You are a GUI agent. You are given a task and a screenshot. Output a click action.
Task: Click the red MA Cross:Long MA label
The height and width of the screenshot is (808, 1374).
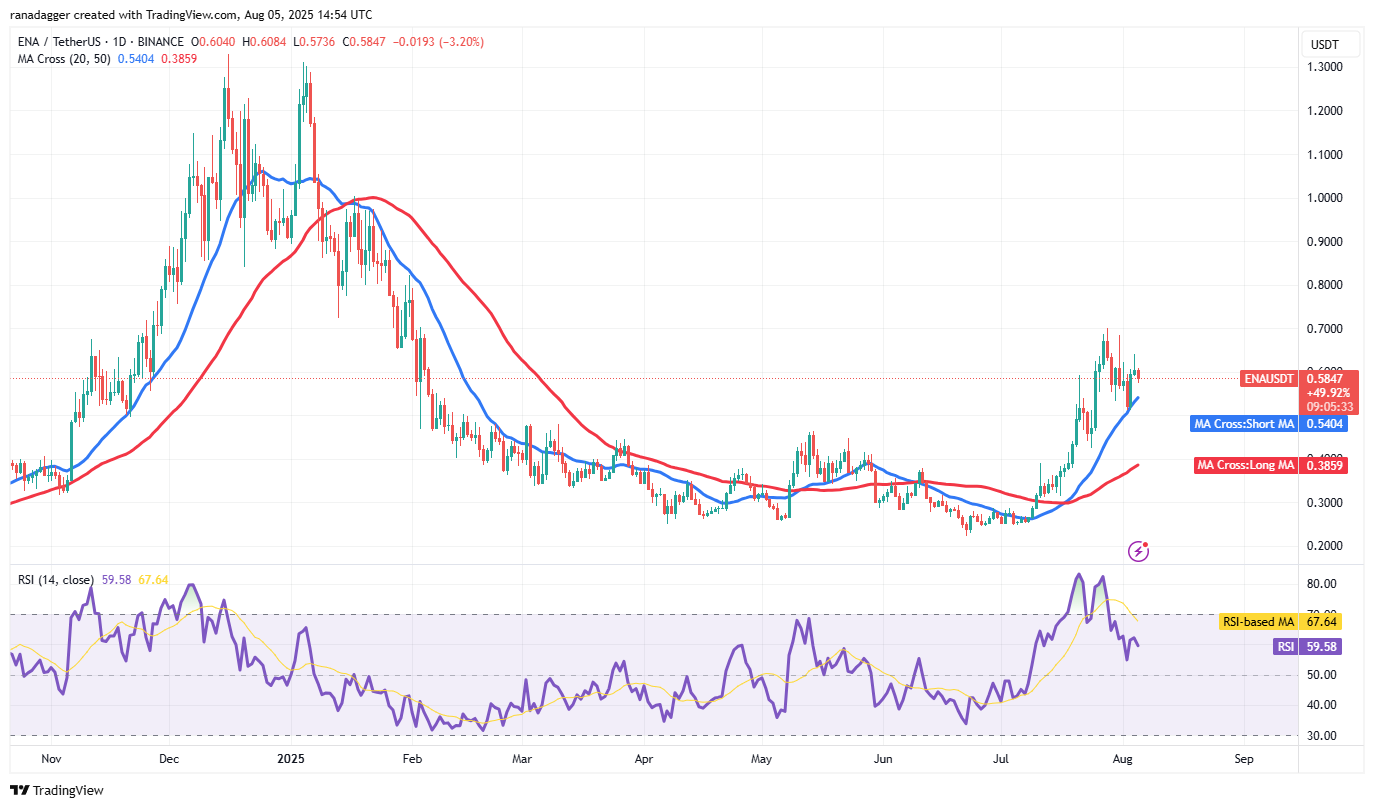coord(1245,465)
